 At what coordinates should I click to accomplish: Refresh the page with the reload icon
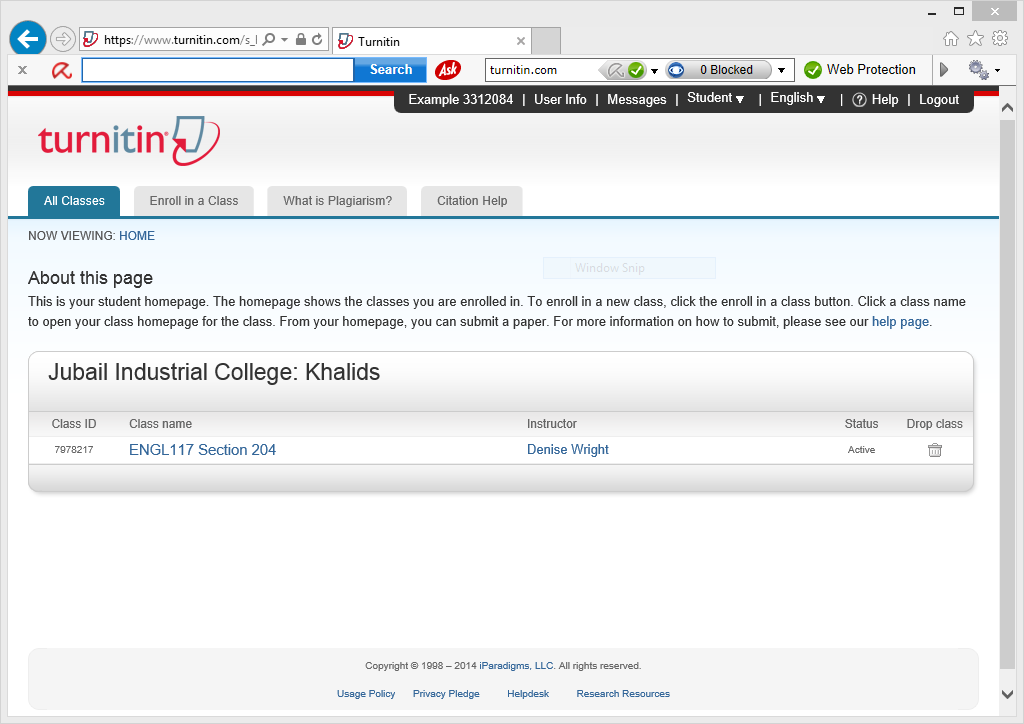[x=317, y=40]
